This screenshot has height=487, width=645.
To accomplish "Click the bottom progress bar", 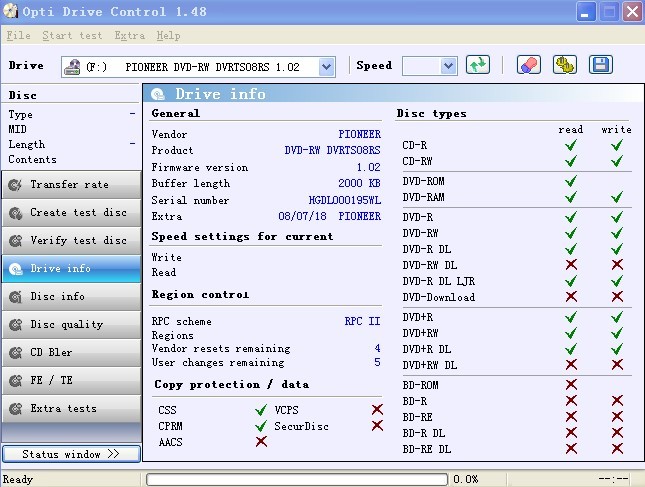I will pos(297,479).
